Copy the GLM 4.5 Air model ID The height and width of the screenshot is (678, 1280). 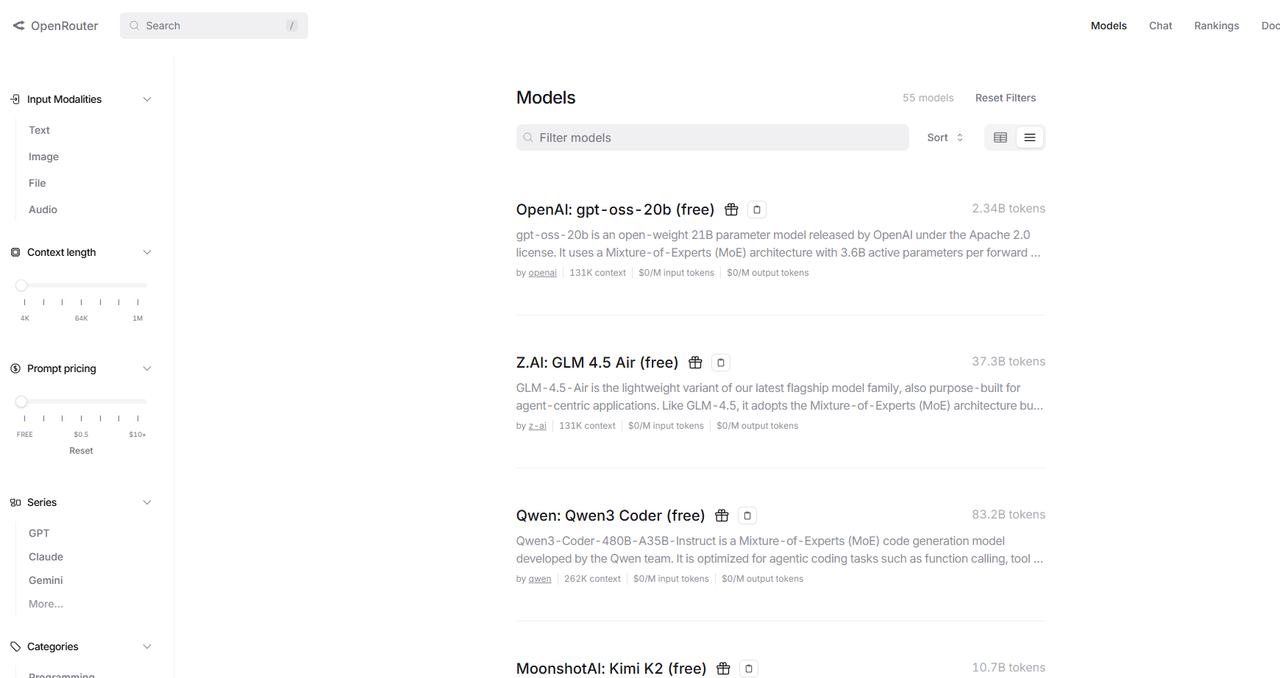[721, 363]
